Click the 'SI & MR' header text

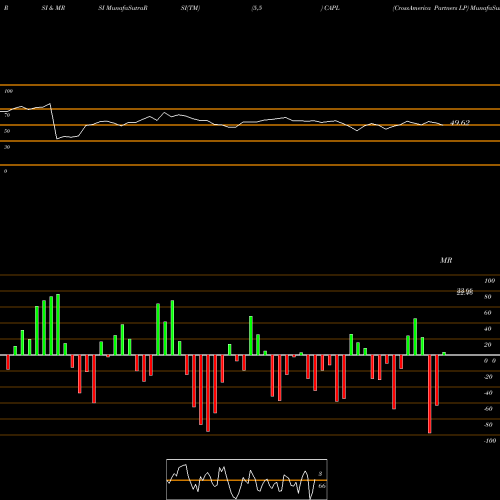(53, 8)
